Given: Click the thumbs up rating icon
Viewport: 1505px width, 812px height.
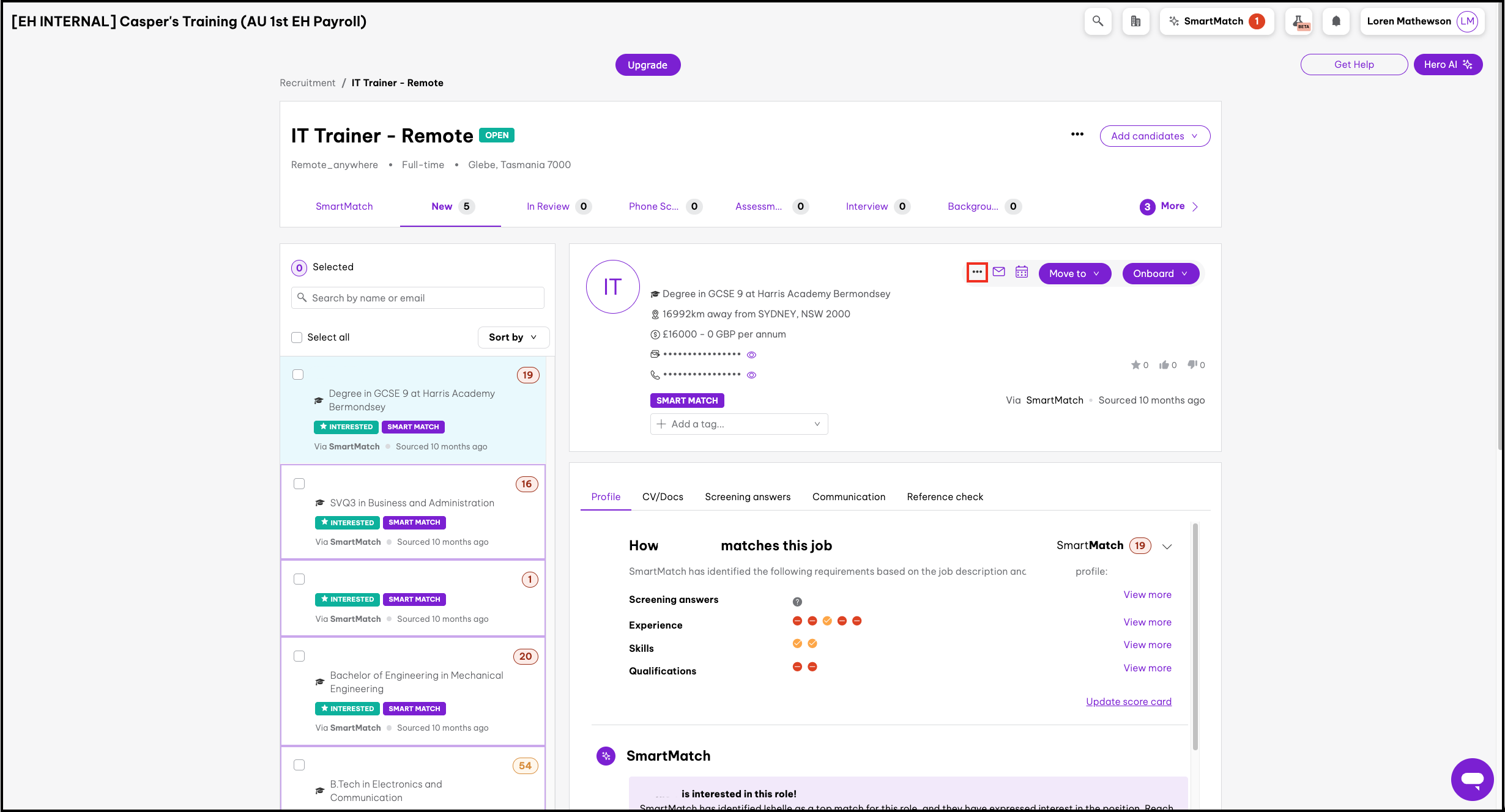Looking at the screenshot, I should pyautogui.click(x=1164, y=365).
